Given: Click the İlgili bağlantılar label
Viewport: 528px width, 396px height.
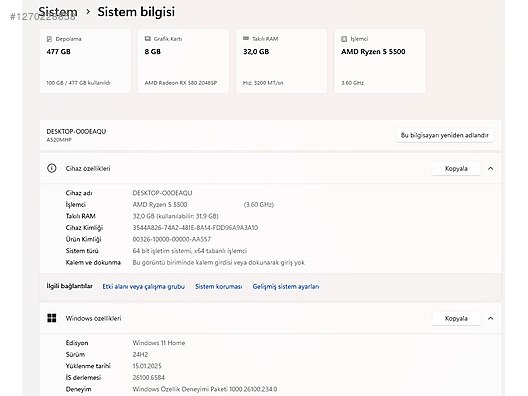Looking at the screenshot, I should click(69, 286).
